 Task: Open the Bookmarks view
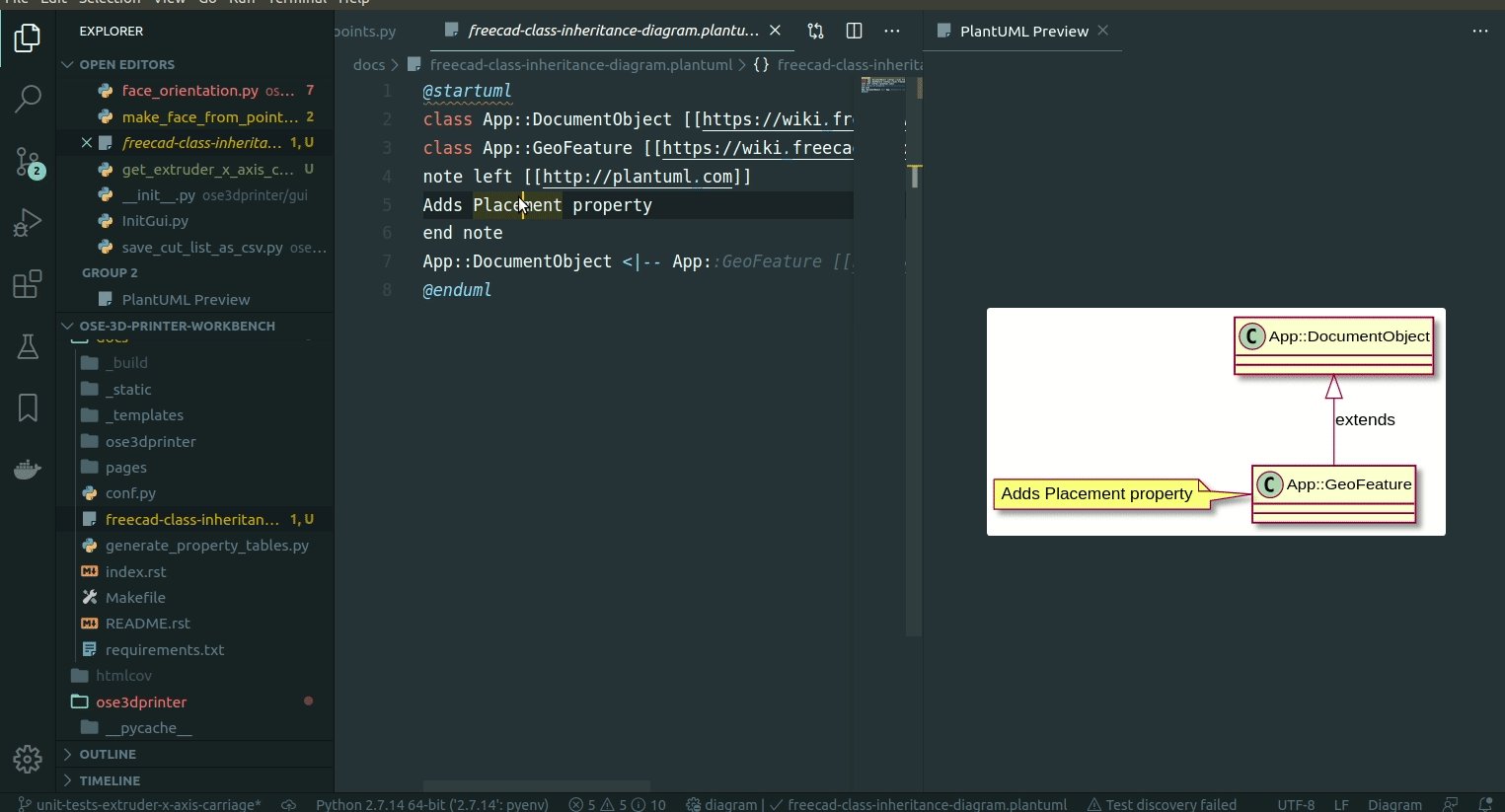28,407
